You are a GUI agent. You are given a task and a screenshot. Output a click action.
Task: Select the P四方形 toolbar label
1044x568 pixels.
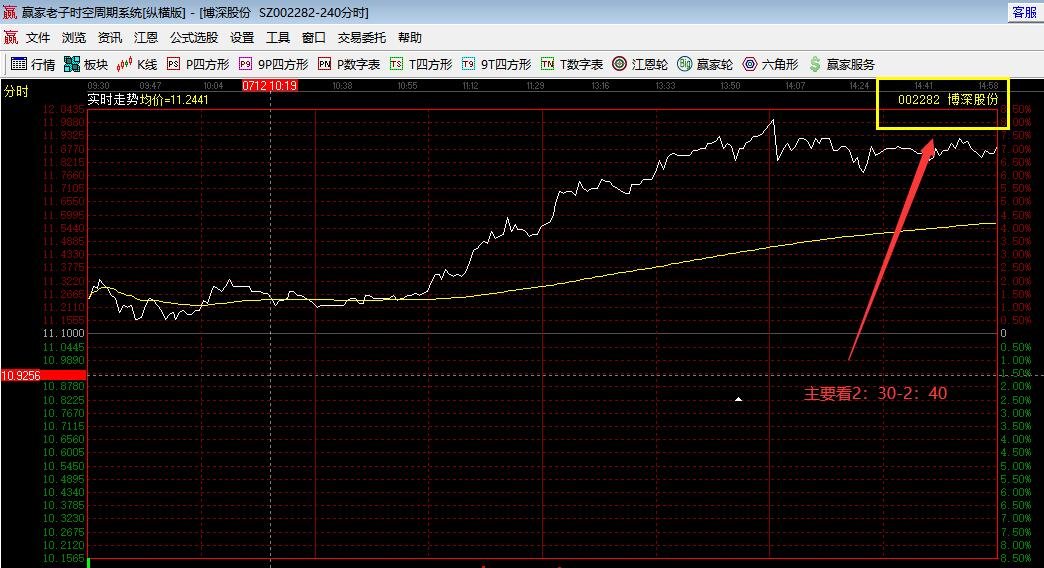208,65
